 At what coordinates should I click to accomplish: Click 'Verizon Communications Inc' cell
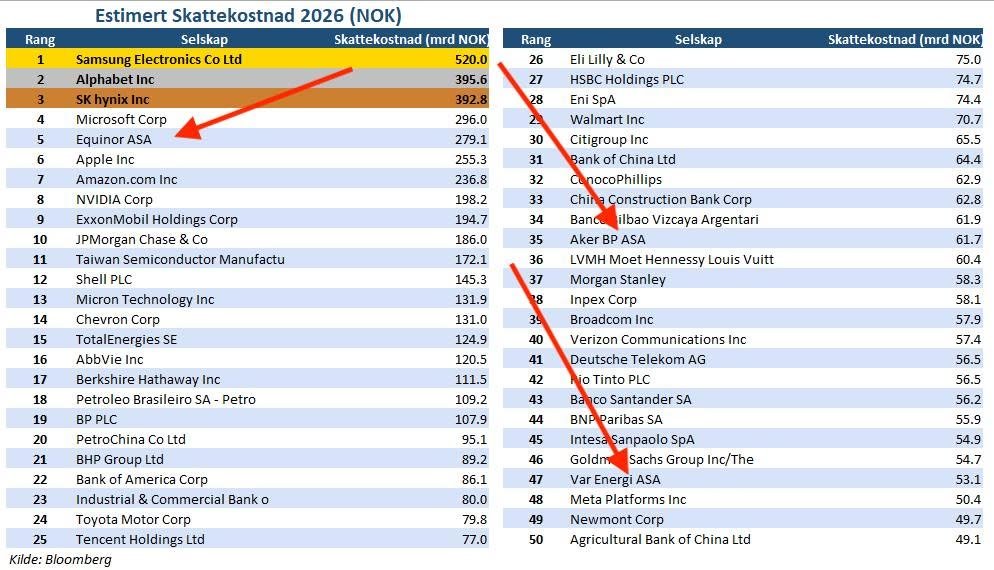click(658, 339)
